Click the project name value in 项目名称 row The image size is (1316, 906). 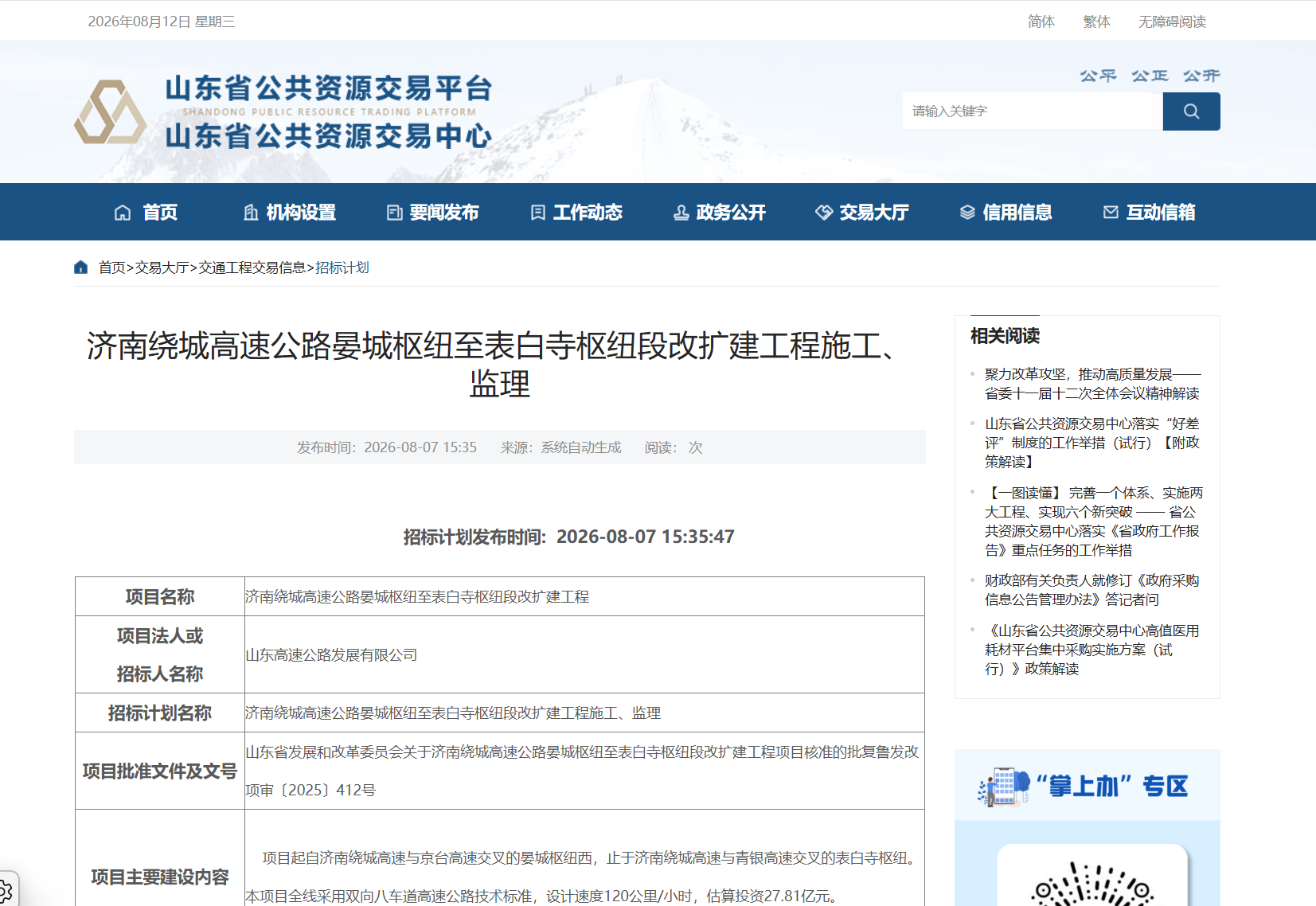pos(417,596)
